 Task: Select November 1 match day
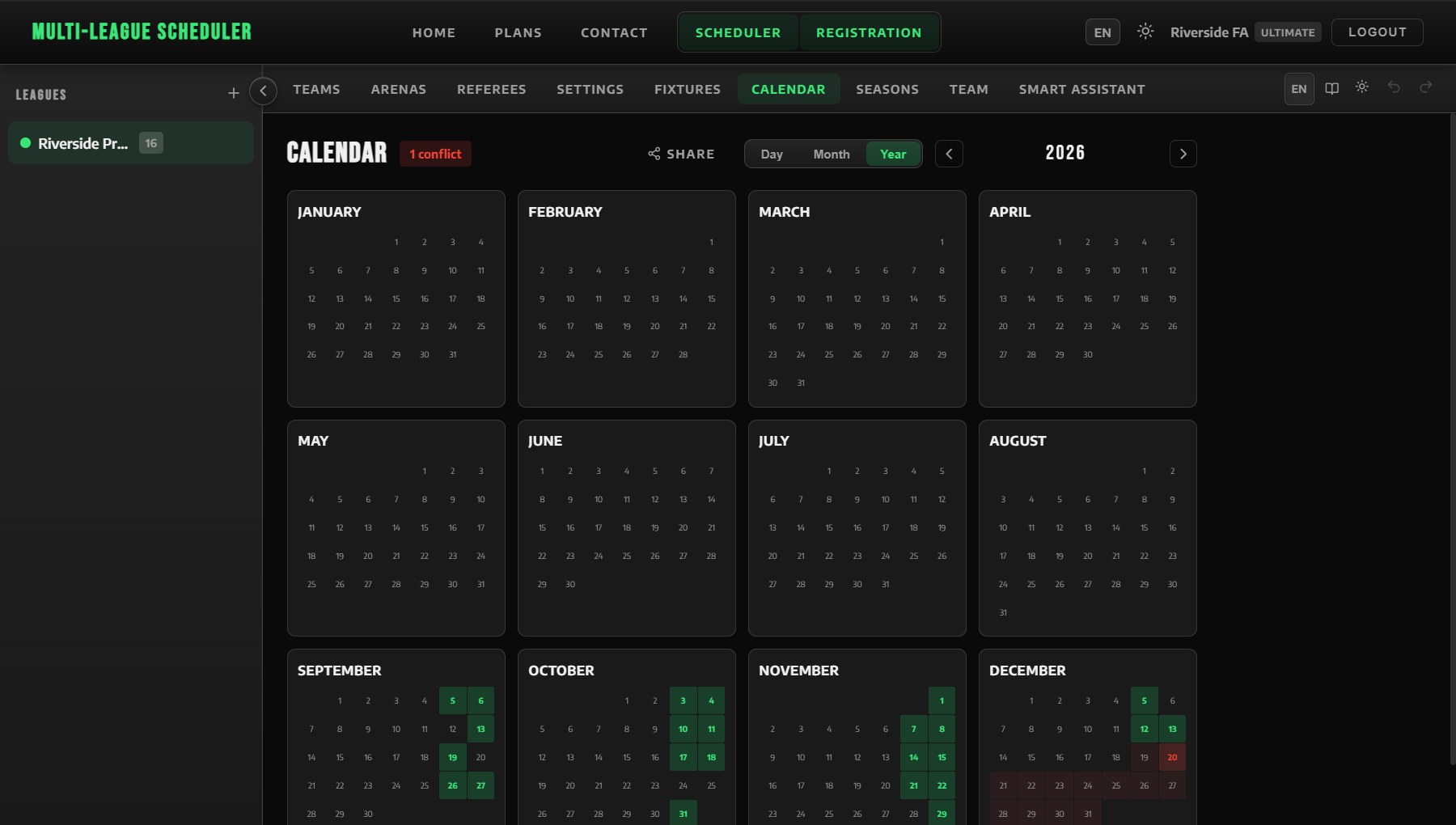click(x=942, y=700)
